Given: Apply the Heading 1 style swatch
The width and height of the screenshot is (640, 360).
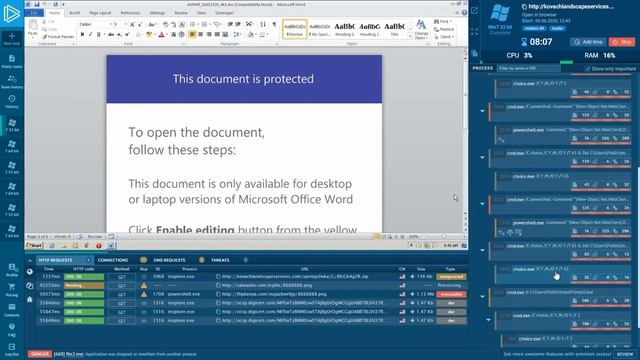Looking at the screenshot, I should 344,29.
